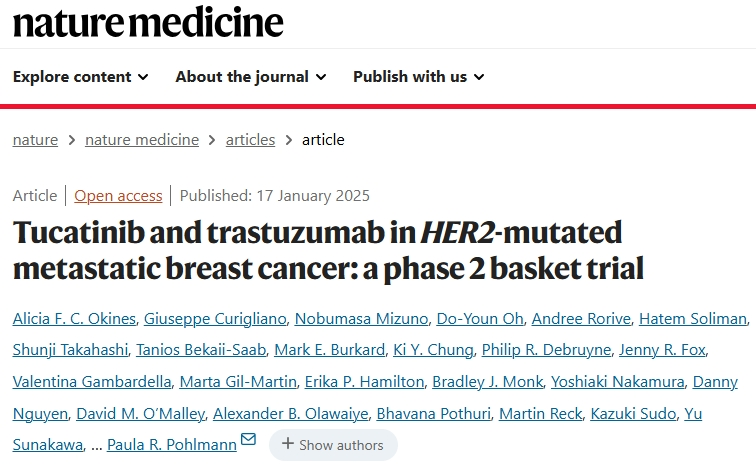Expand the Explore content menu
The height and width of the screenshot is (468, 756).
tap(80, 77)
